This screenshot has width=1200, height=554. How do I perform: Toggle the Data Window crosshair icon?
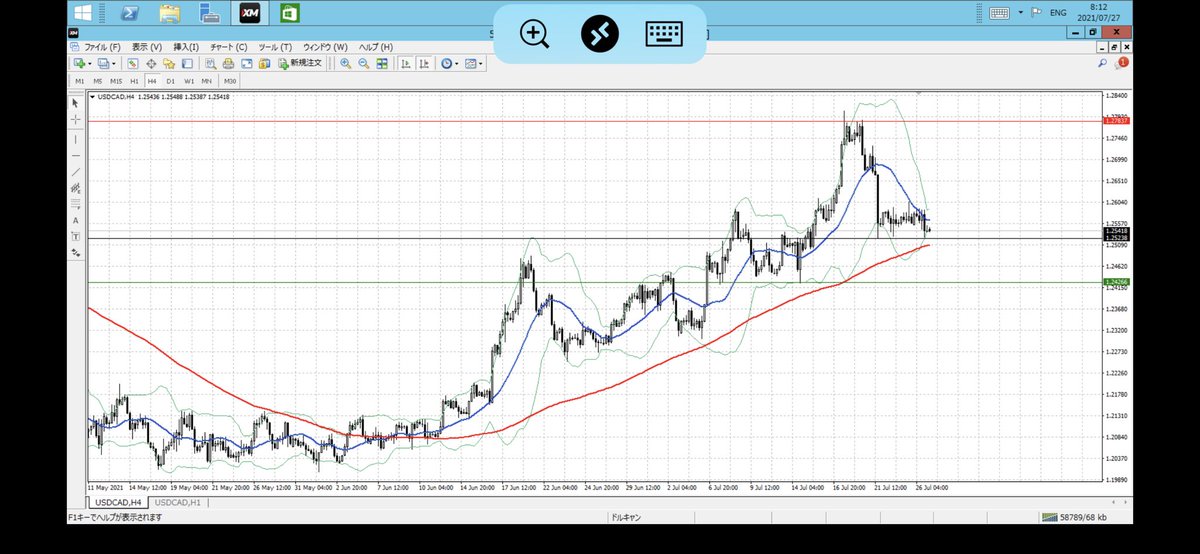pos(151,63)
